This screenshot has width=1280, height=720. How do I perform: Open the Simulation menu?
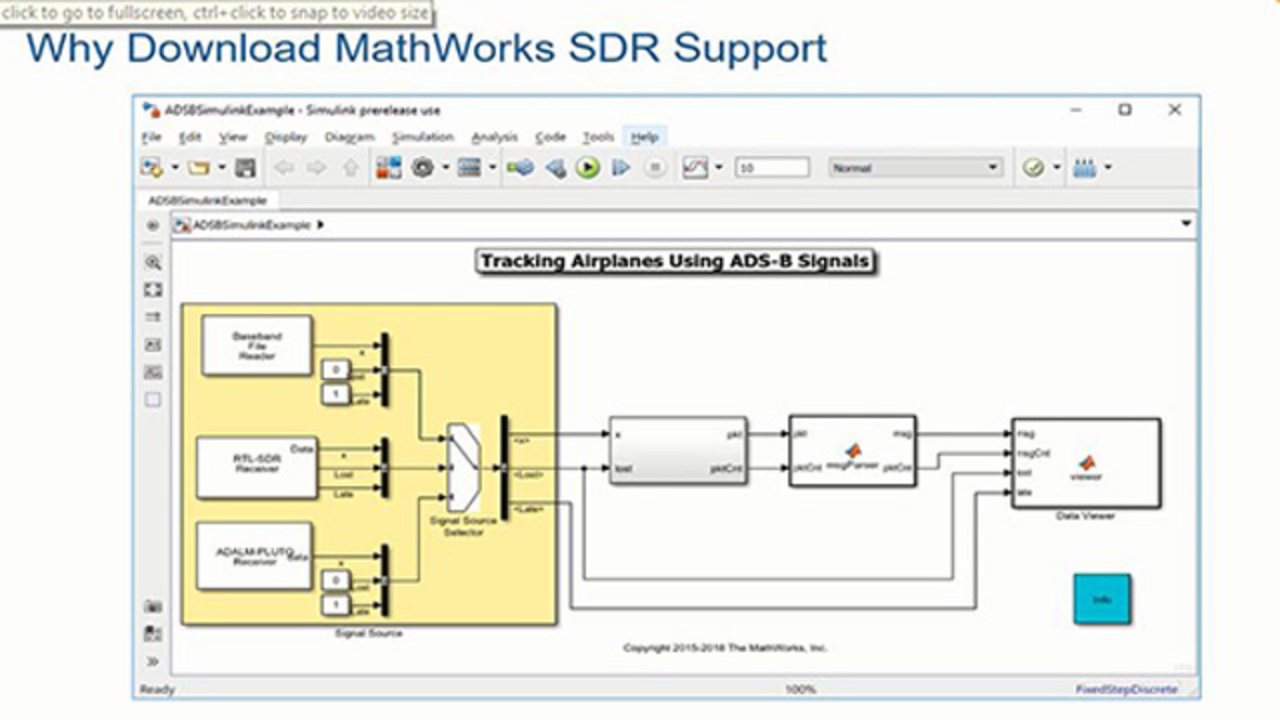(422, 137)
